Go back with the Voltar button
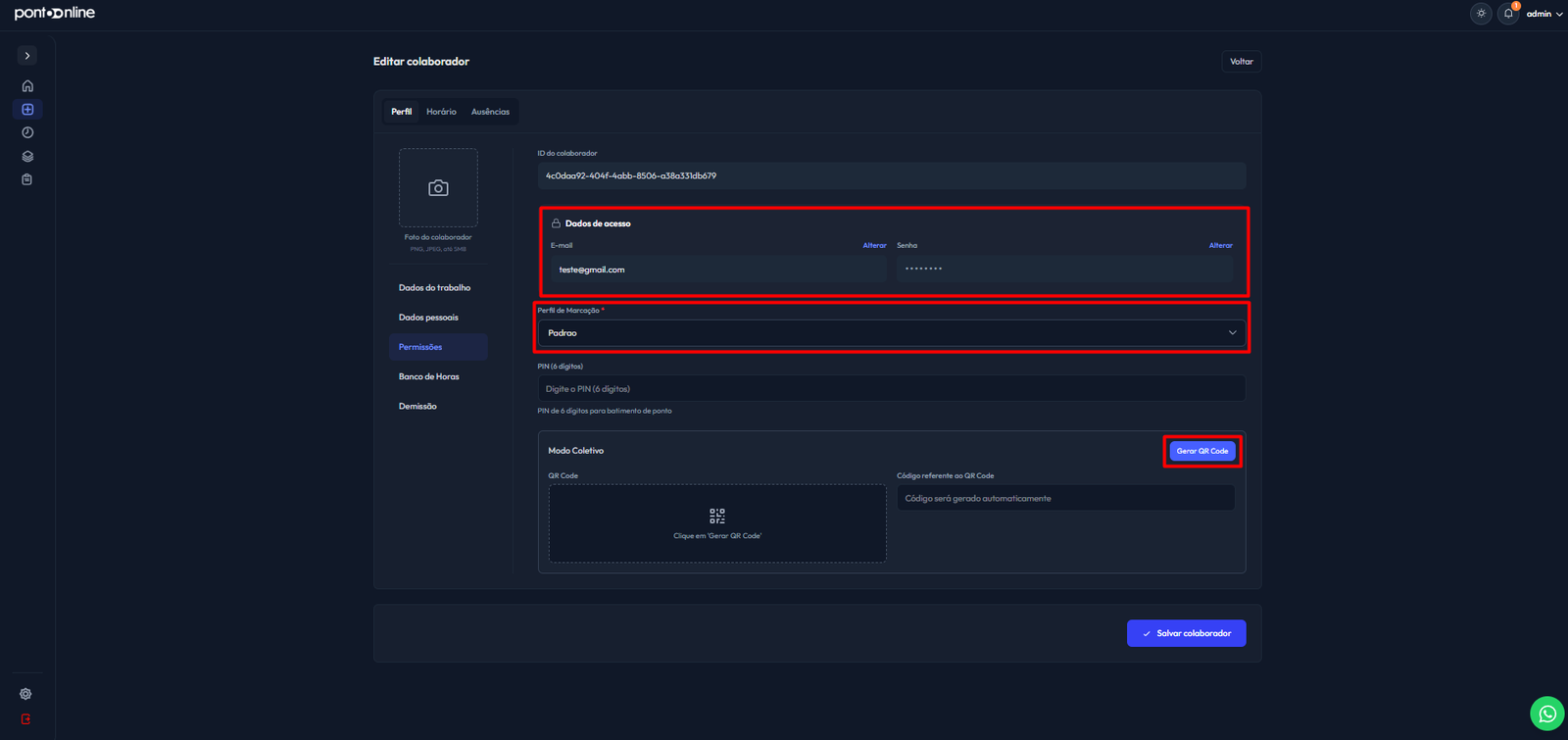This screenshot has width=1568, height=740. click(x=1242, y=62)
